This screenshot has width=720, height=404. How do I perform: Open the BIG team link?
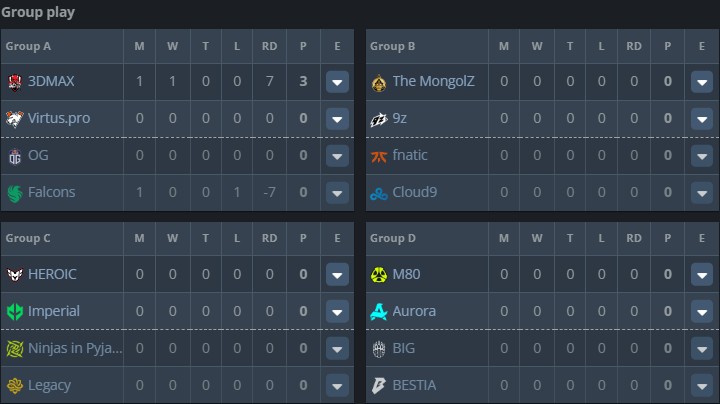[403, 348]
